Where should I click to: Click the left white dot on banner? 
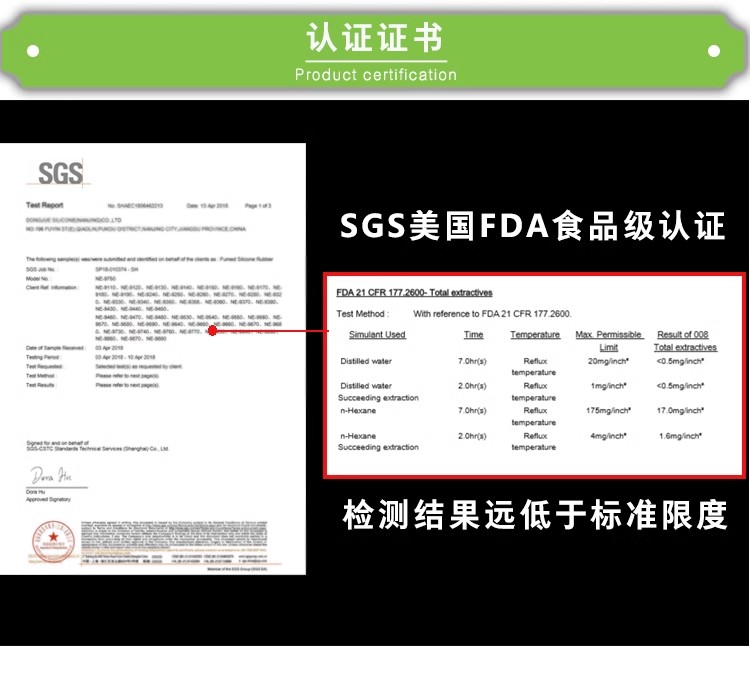pos(33,51)
